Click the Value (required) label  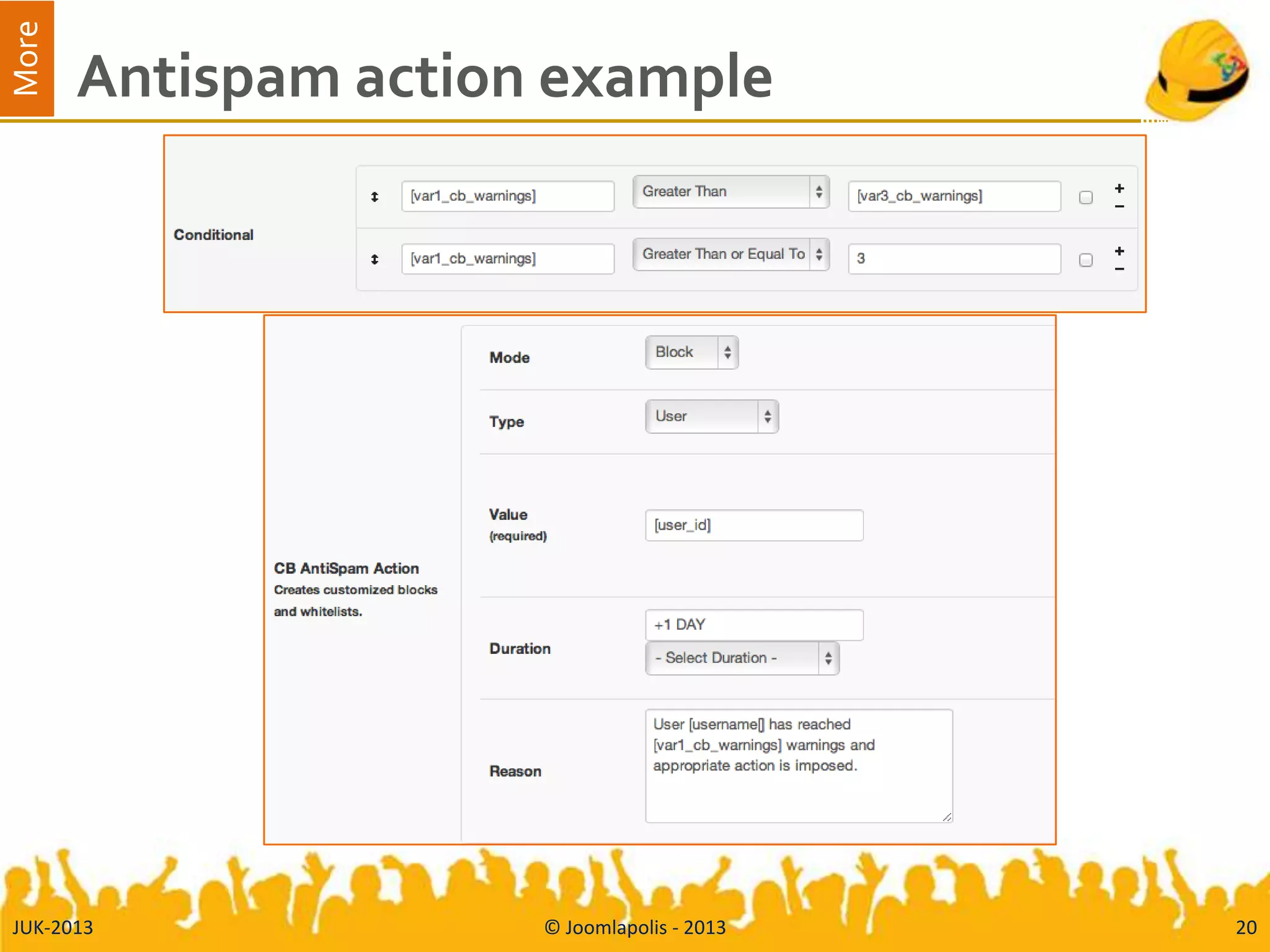coord(518,524)
